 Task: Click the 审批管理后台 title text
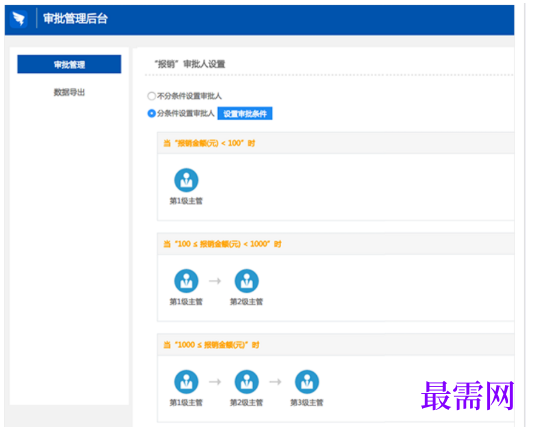pyautogui.click(x=75, y=18)
